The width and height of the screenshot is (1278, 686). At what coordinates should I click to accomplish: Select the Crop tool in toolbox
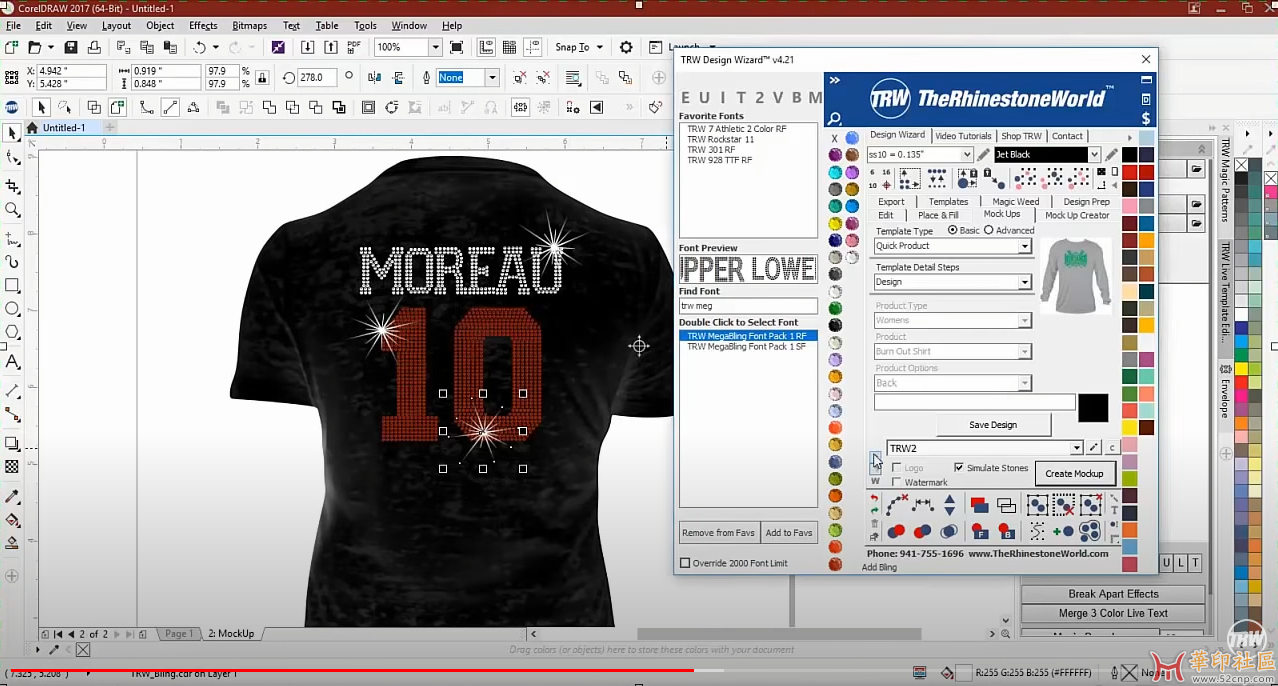pos(13,186)
